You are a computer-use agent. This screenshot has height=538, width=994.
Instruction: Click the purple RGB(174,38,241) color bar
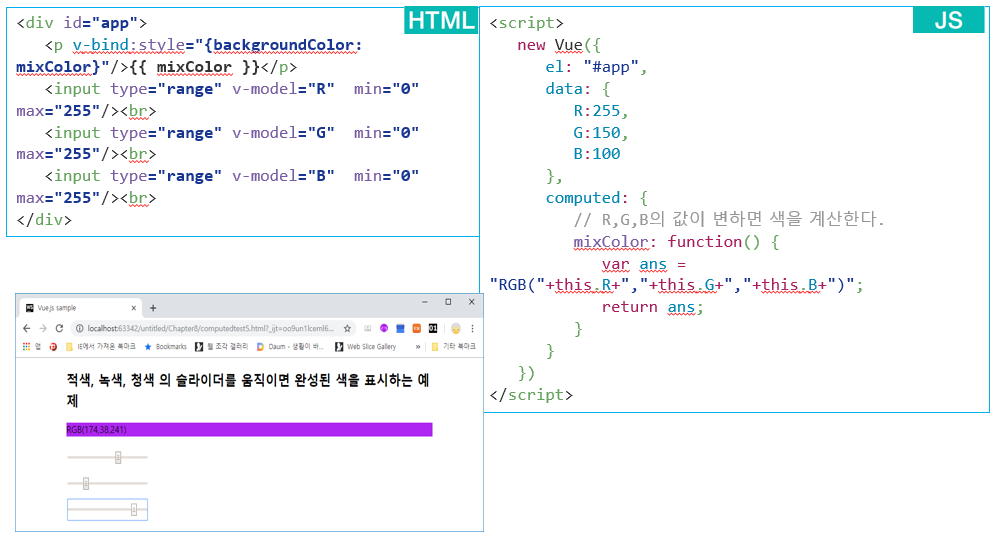pos(249,430)
